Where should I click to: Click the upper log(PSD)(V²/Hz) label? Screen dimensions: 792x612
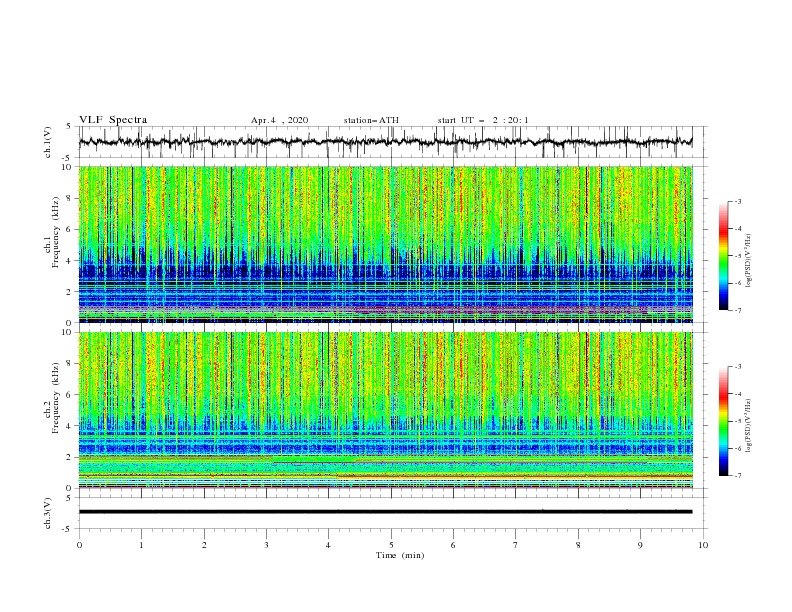(x=748, y=261)
